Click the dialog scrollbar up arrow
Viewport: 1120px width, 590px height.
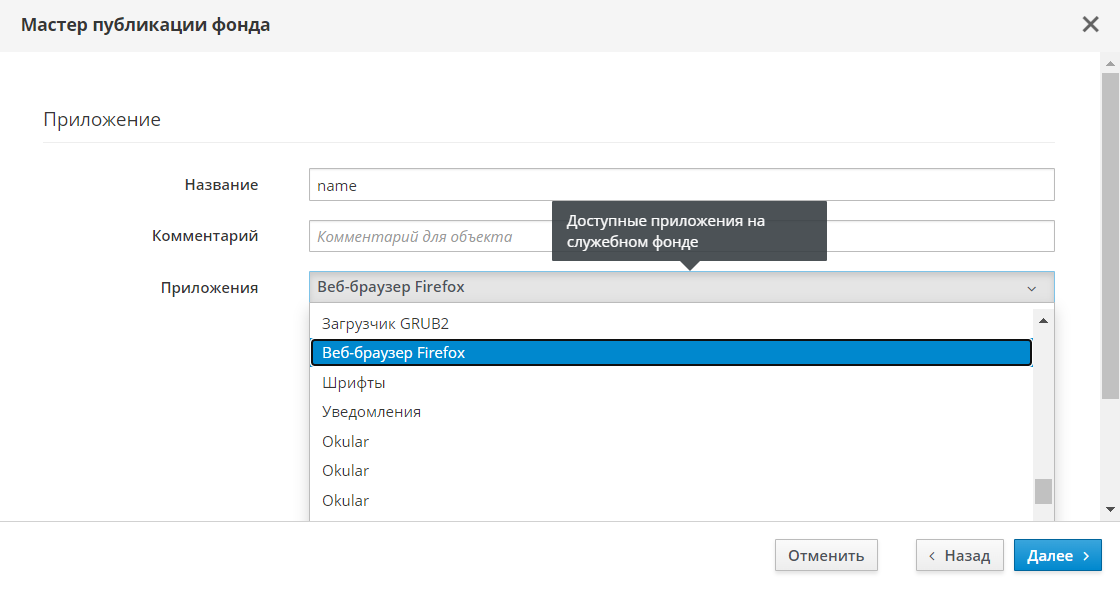(x=1110, y=62)
